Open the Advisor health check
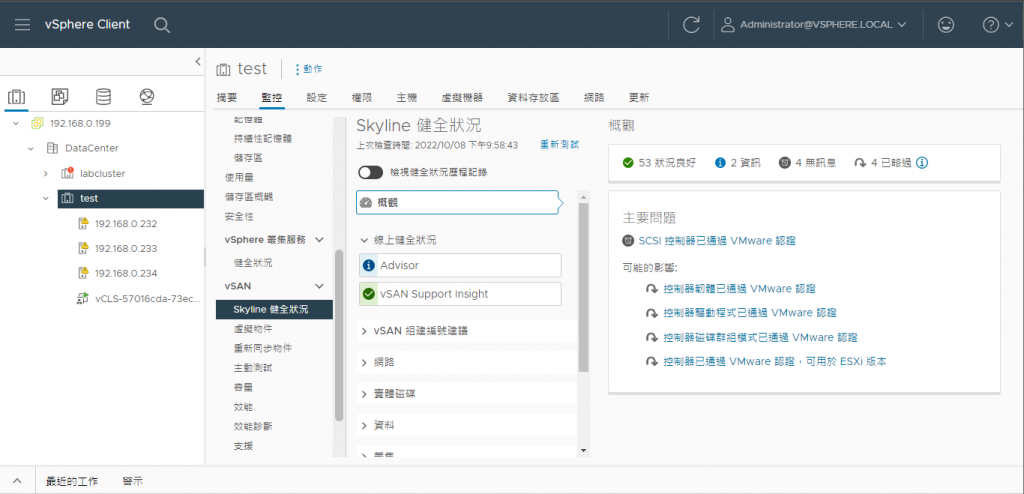 (460, 265)
